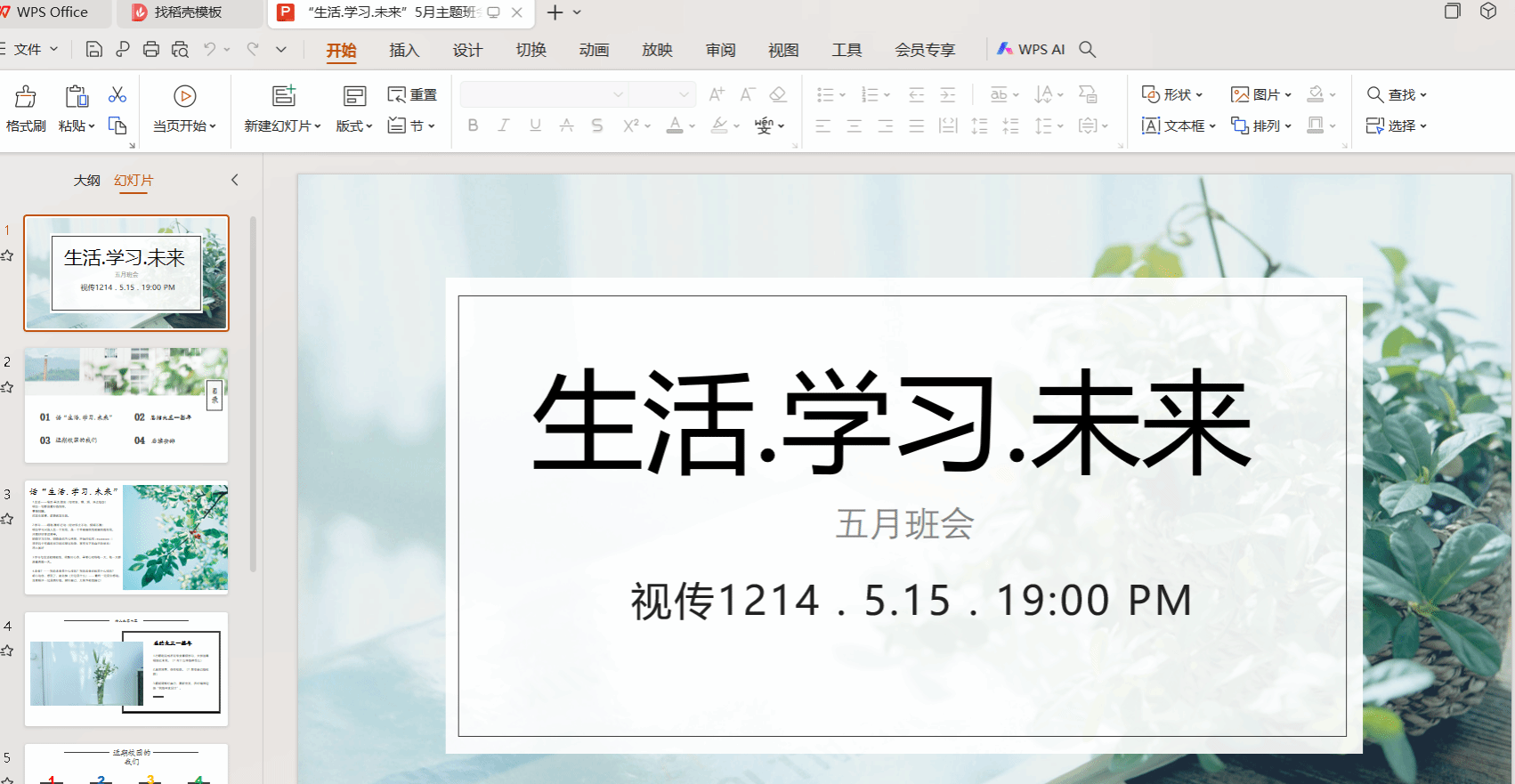Click the Save icon in quick toolbar
1515x784 pixels.
[x=93, y=50]
